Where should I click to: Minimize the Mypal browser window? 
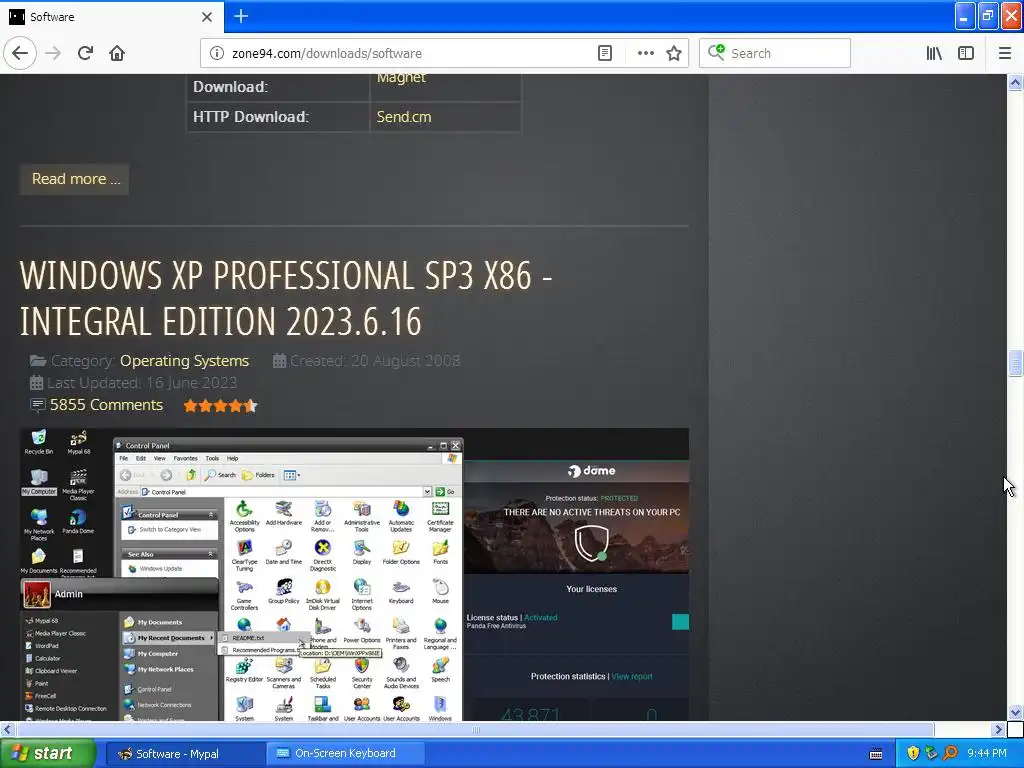tap(965, 16)
